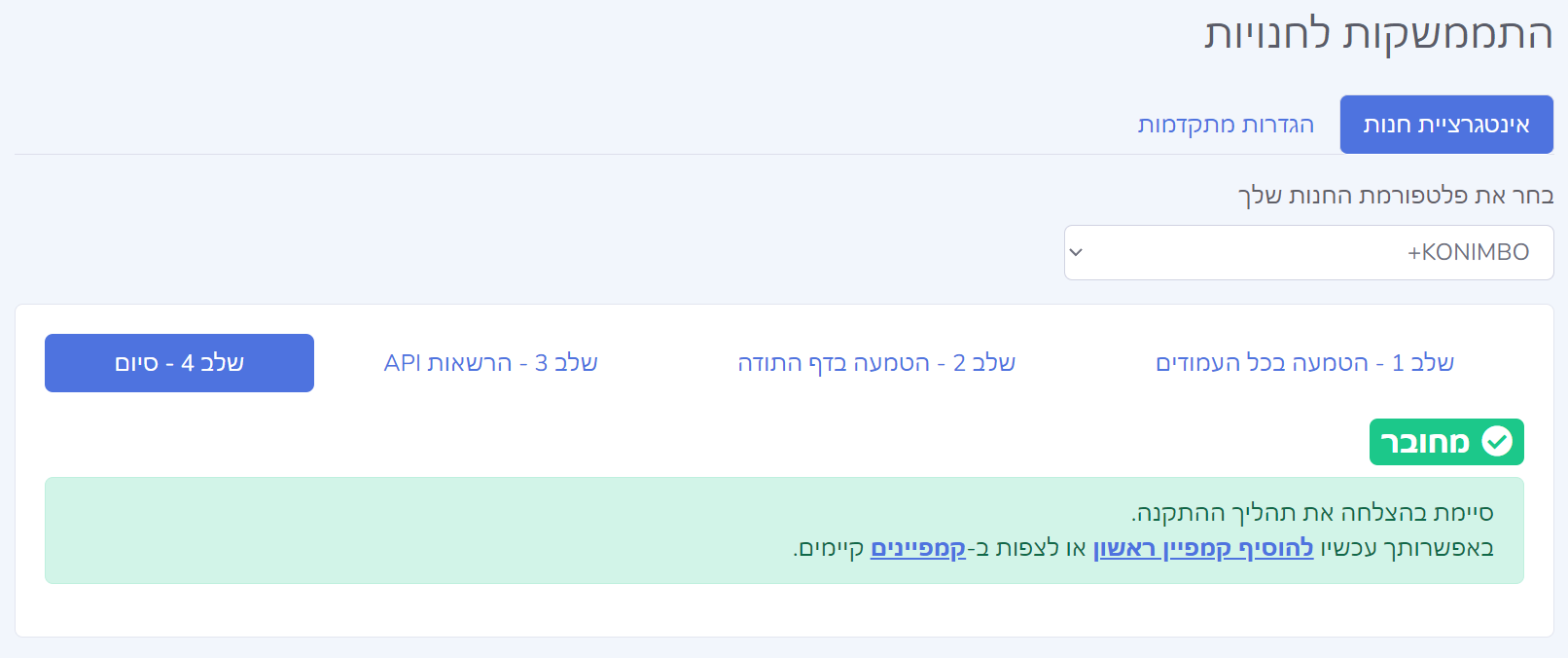Click the green מחובר status badge
The image size is (1568, 658).
tap(1446, 442)
